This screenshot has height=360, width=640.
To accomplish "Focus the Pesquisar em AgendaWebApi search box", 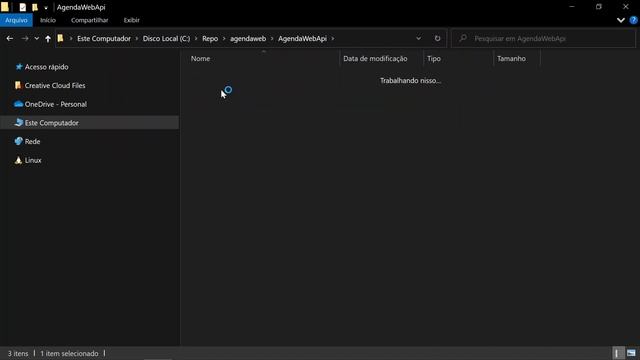I will (x=543, y=38).
